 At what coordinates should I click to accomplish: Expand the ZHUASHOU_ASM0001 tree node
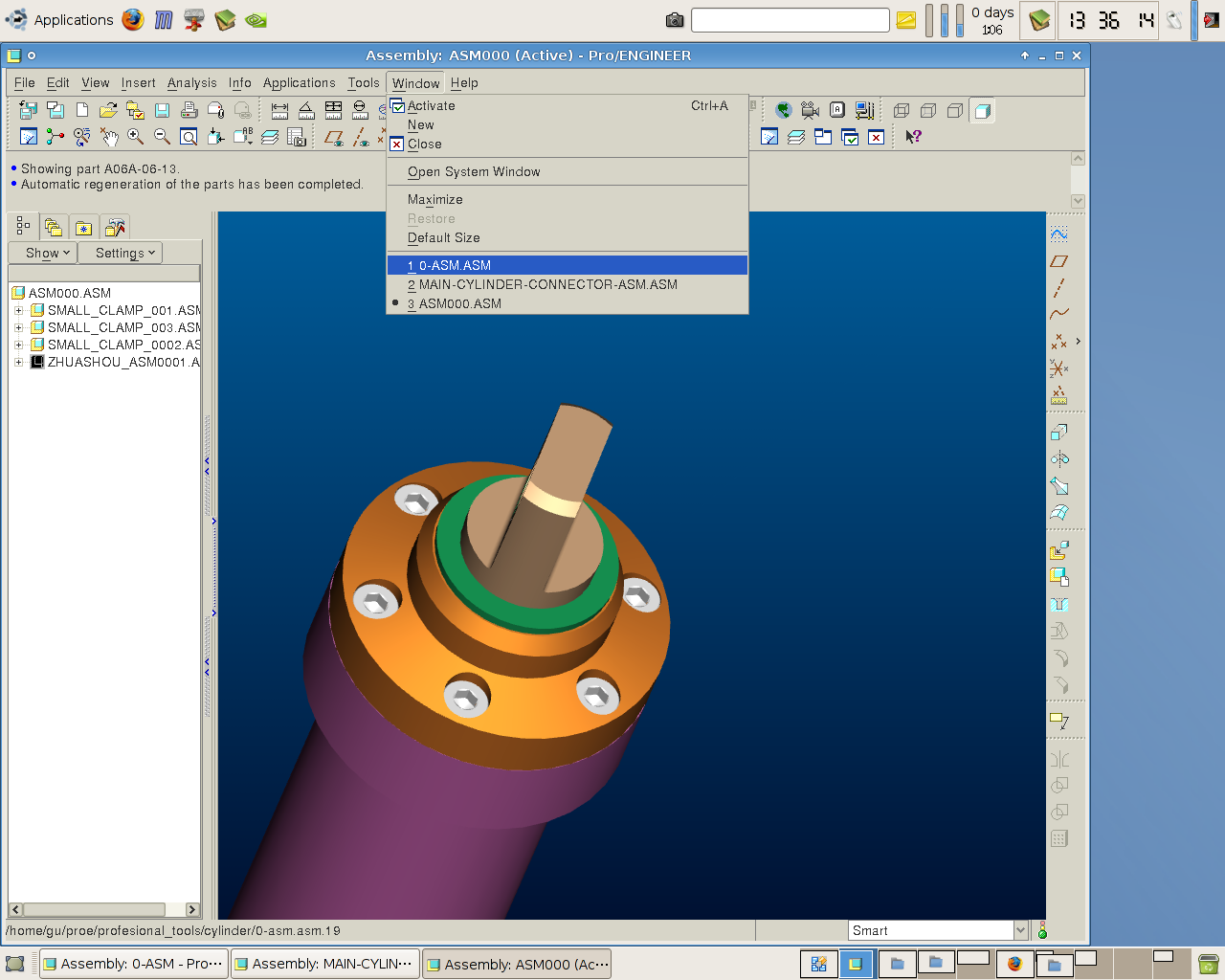click(x=18, y=362)
